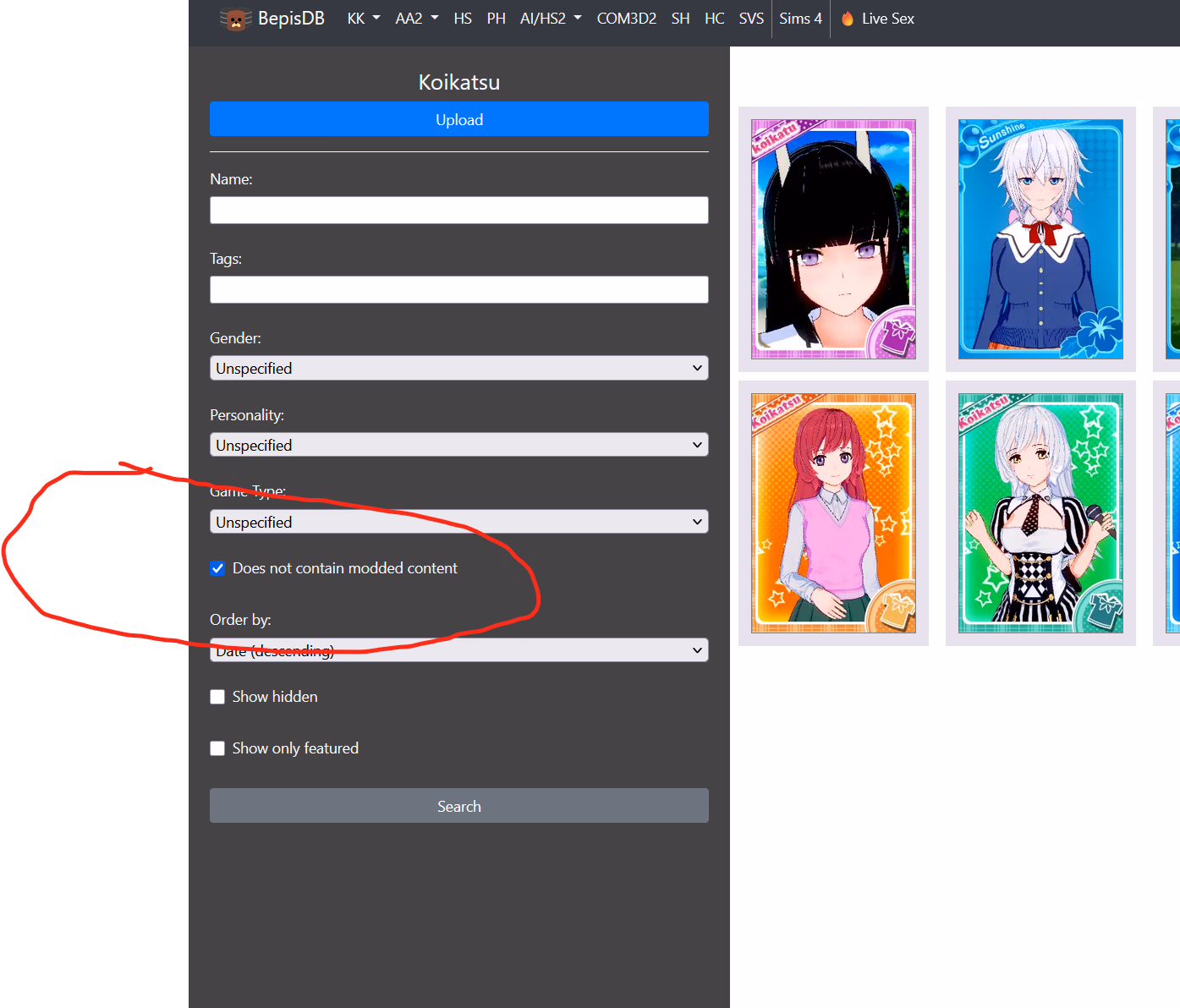Image resolution: width=1180 pixels, height=1008 pixels.
Task: Click the BepisDB logo icon
Action: click(x=235, y=19)
